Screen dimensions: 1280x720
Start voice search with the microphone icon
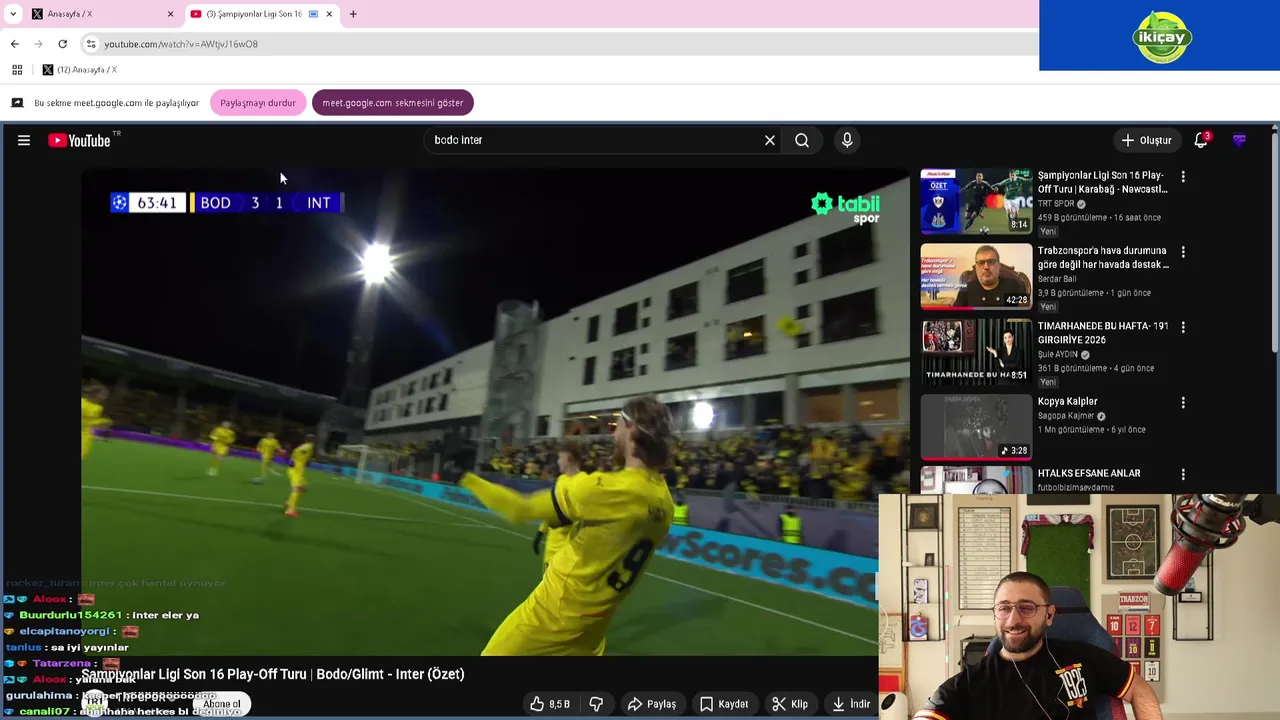point(847,141)
